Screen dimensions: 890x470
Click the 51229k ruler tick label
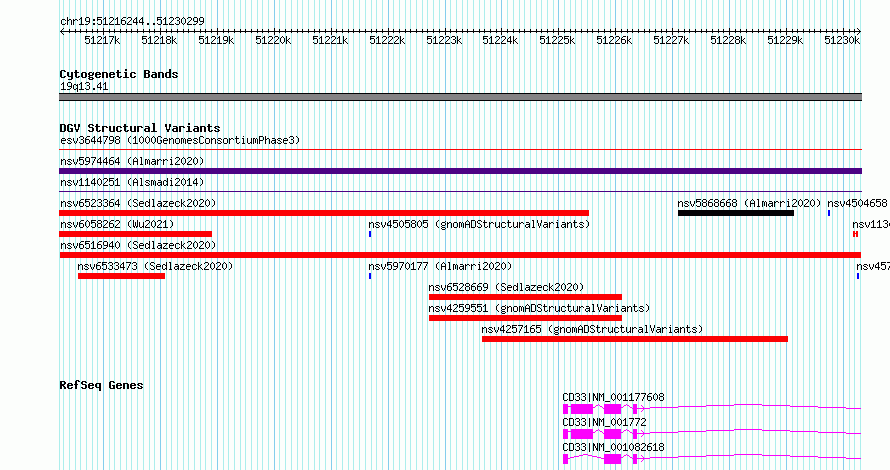click(785, 40)
